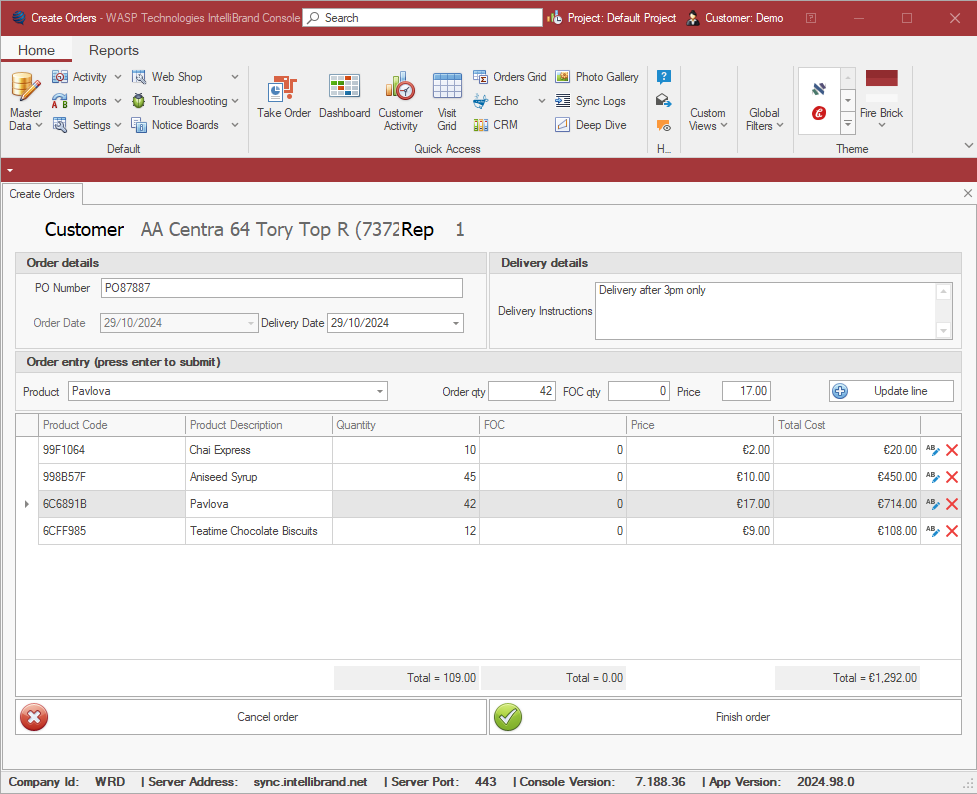Open the Photo Gallery
This screenshot has width=977, height=794.
coord(597,77)
